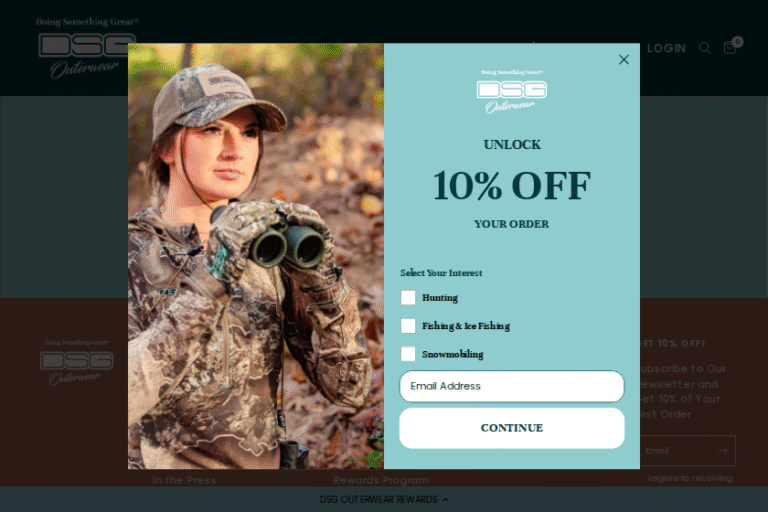Click the CONTINUE button

(x=511, y=428)
